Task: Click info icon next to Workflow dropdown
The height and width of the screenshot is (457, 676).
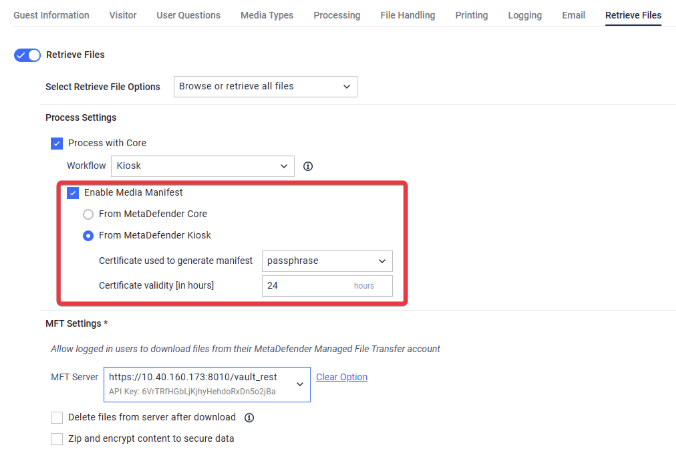Action: (308, 166)
